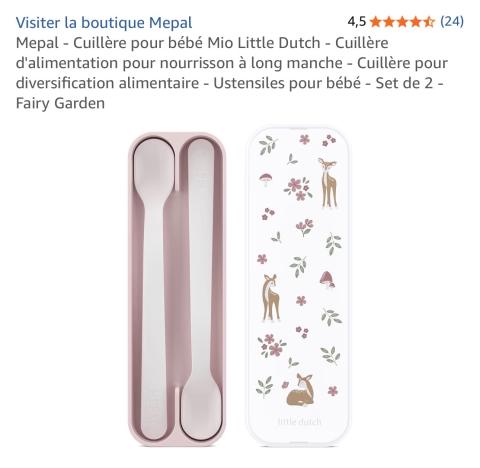This screenshot has width=480, height=468.
Task: Click the Fairy Garden text in title
Action: [60, 103]
